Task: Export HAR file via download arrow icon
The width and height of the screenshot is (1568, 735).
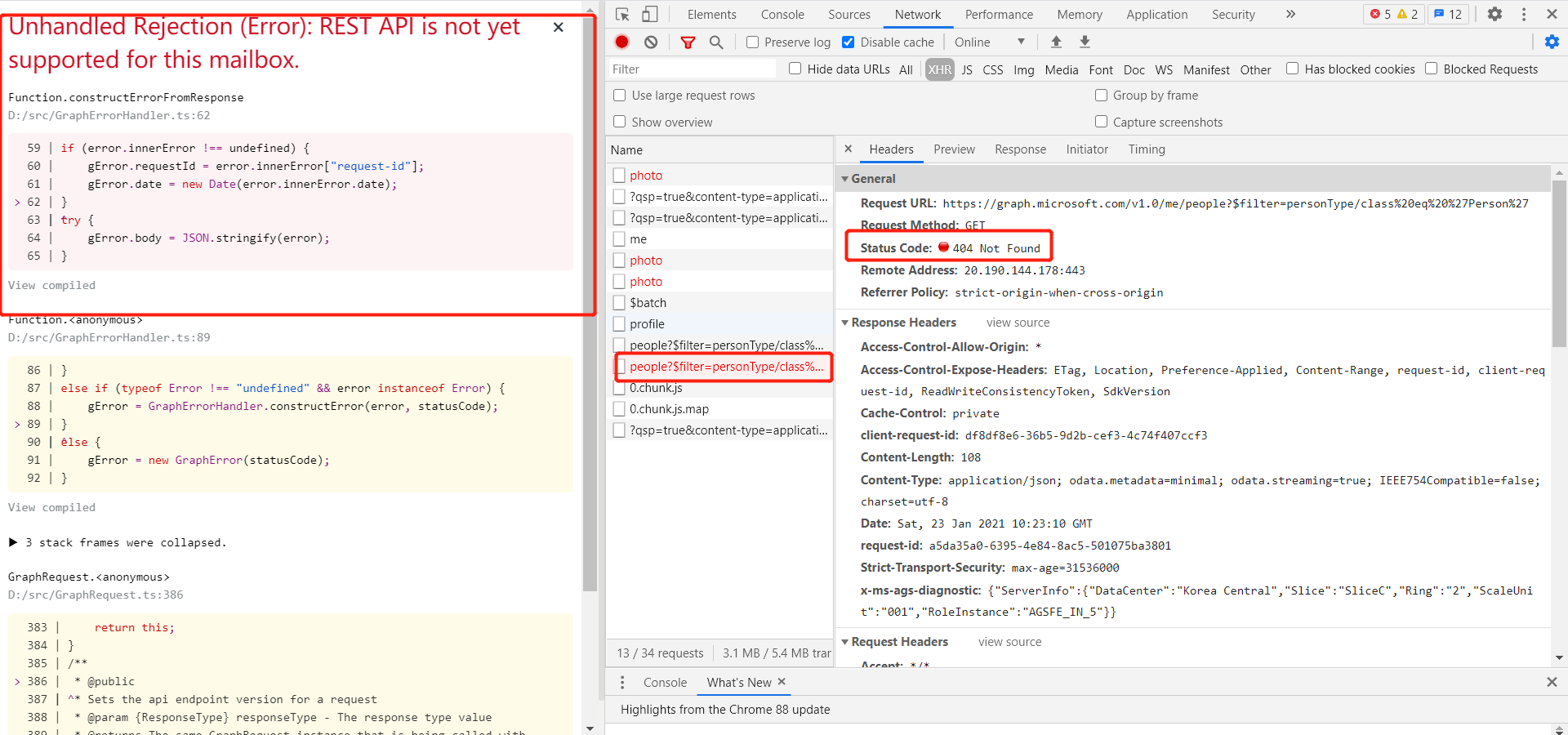Action: point(1085,42)
